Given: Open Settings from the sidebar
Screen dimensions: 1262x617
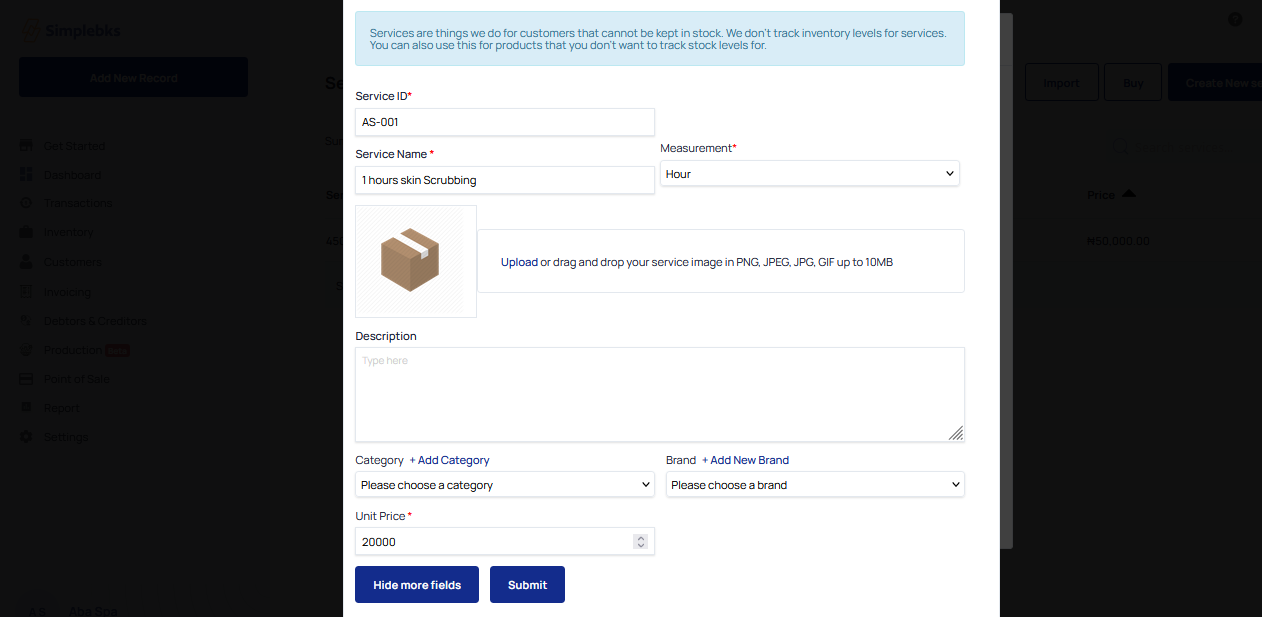Looking at the screenshot, I should (x=66, y=437).
